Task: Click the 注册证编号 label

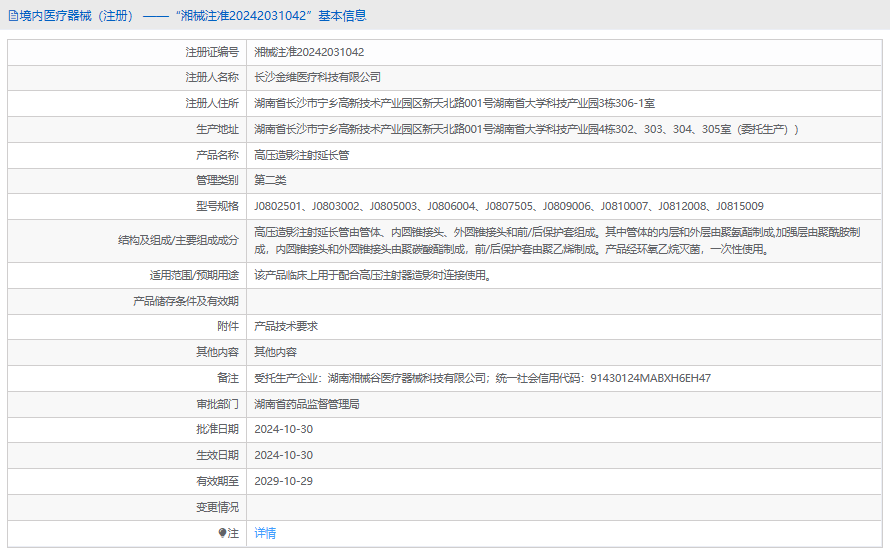Action: pos(212,52)
